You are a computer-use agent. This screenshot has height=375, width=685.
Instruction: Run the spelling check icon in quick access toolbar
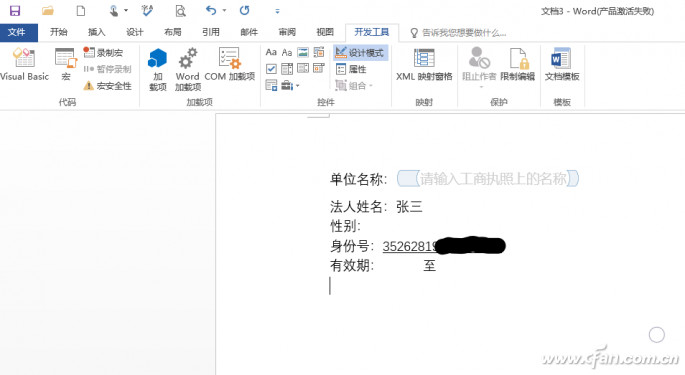[x=148, y=10]
